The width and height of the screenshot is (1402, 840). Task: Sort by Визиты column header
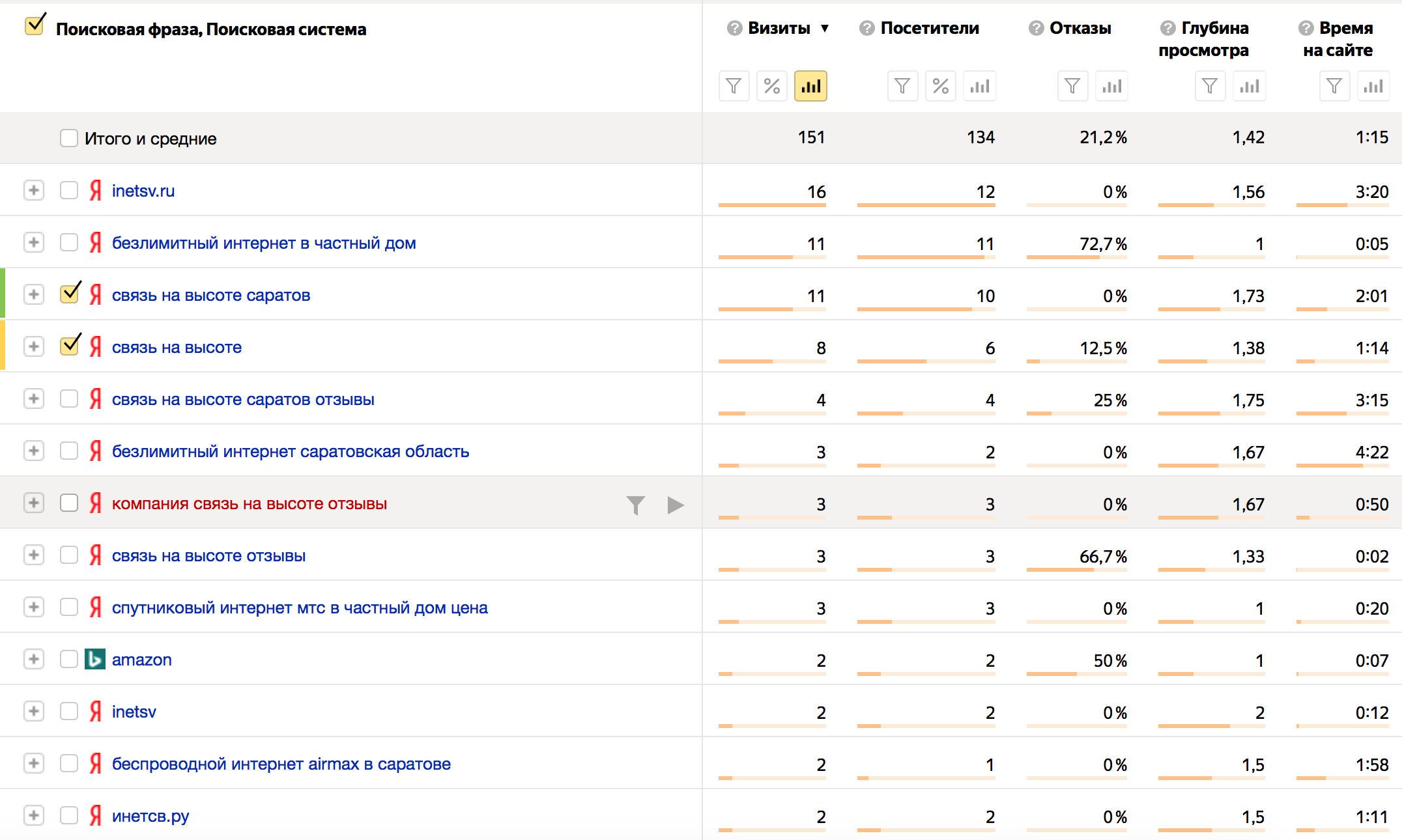point(779,28)
